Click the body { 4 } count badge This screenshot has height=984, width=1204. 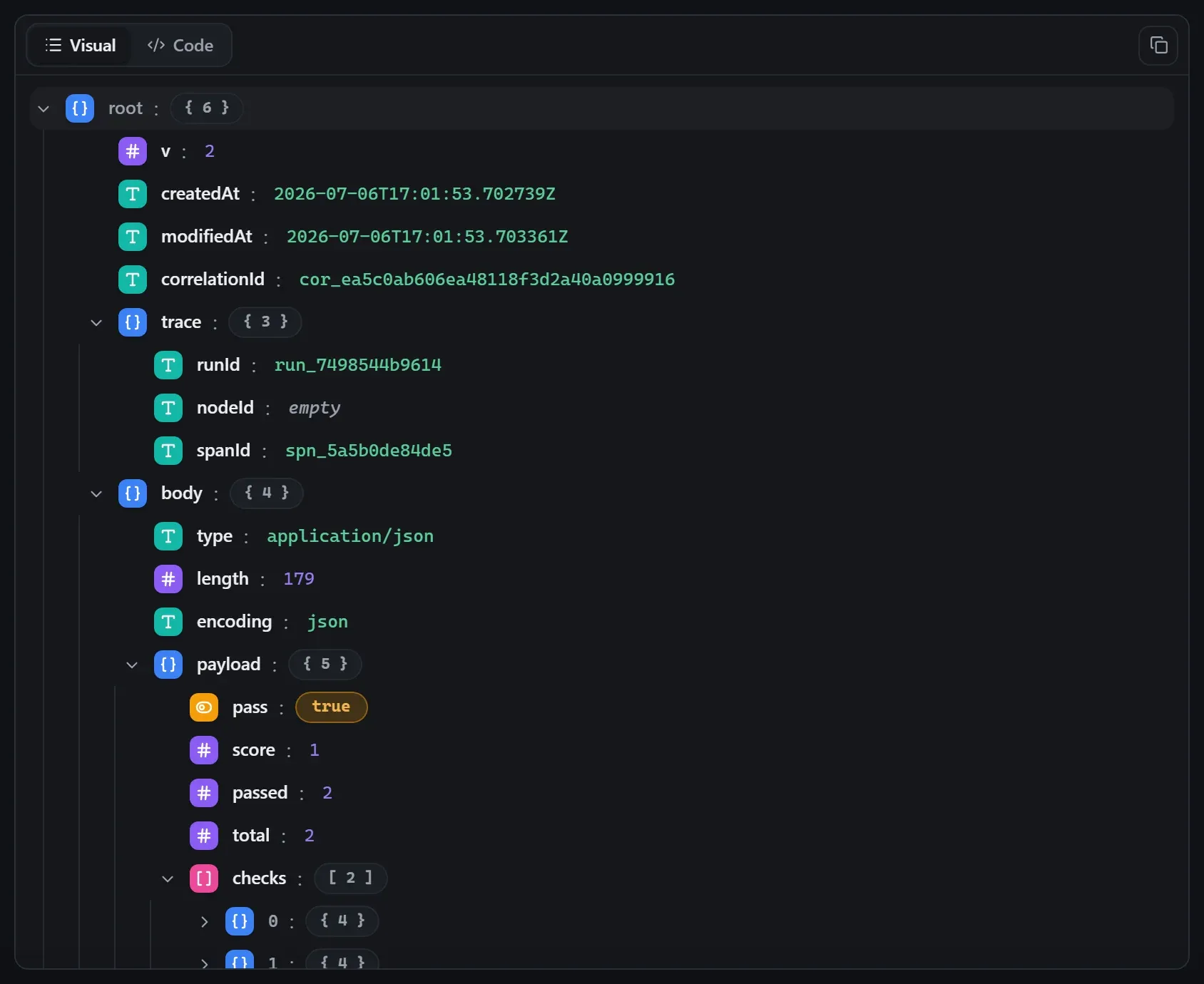coord(267,493)
